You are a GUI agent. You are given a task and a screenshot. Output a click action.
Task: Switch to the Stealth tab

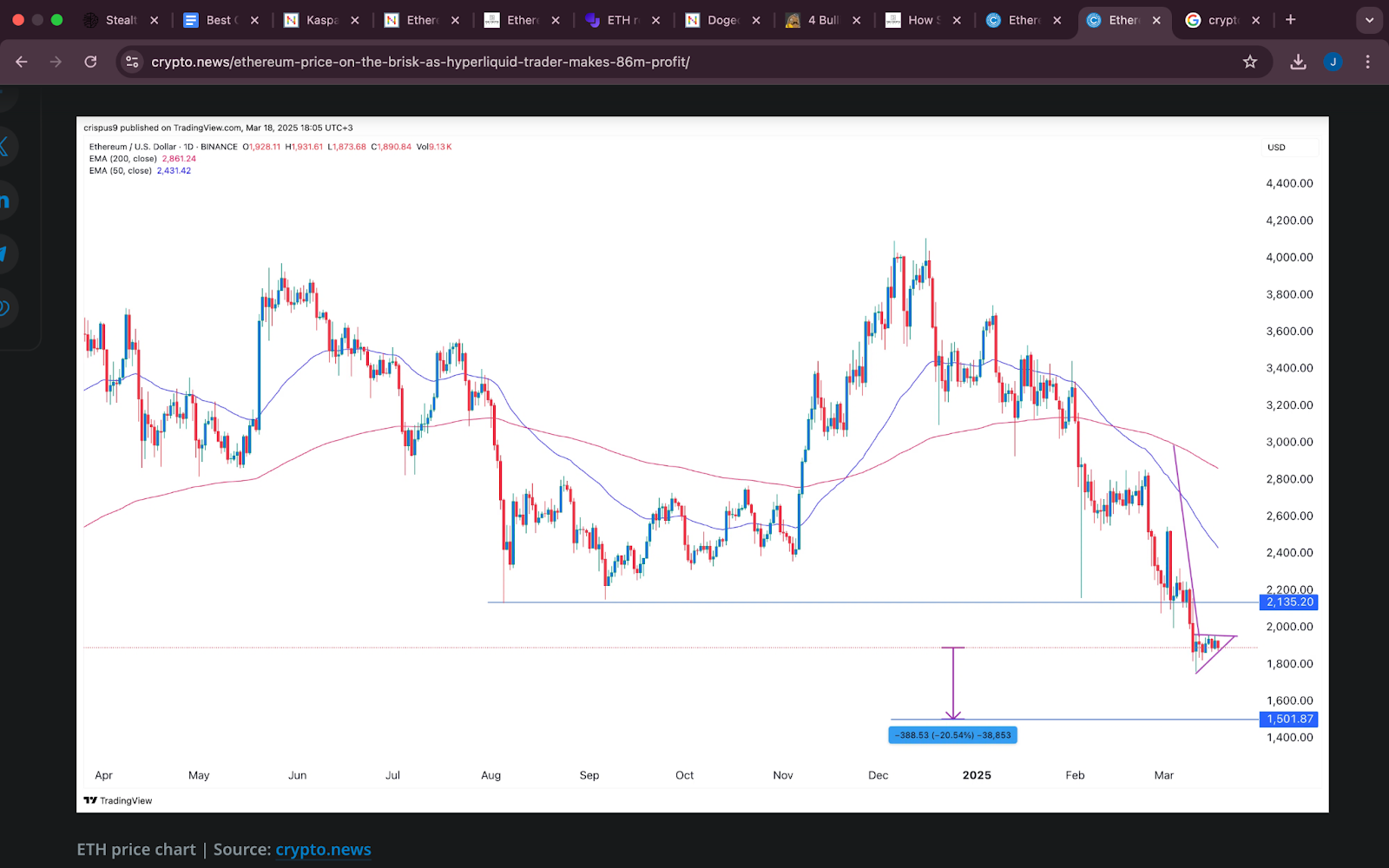click(120, 20)
